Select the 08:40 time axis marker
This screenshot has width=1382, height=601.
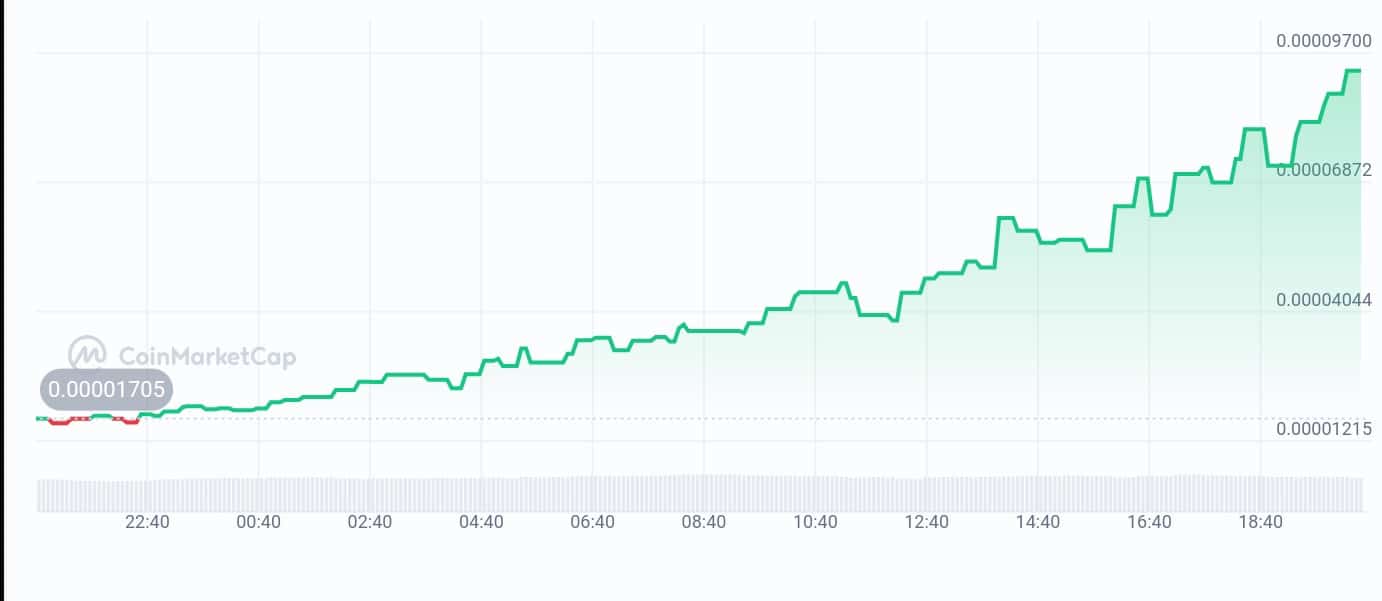704,522
